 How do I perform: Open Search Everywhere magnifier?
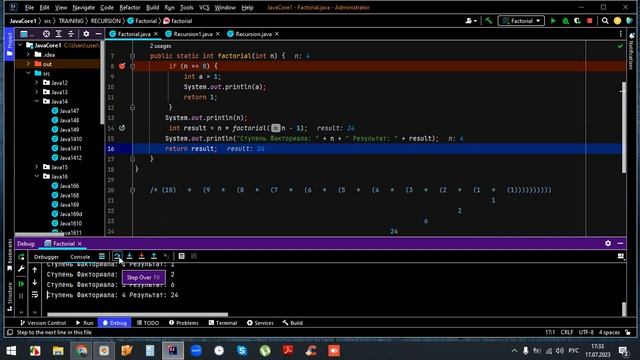(605, 20)
